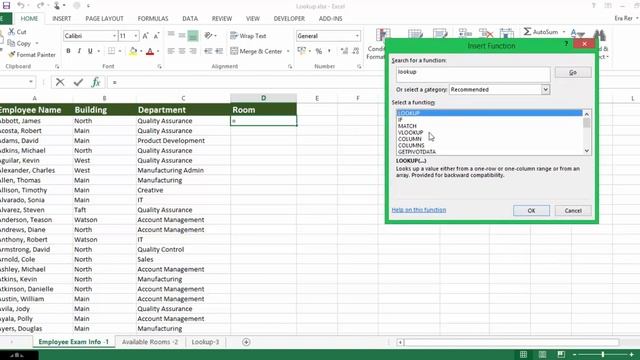This screenshot has width=640, height=360.
Task: Add a new sheet with the plus icon
Action: (246, 342)
